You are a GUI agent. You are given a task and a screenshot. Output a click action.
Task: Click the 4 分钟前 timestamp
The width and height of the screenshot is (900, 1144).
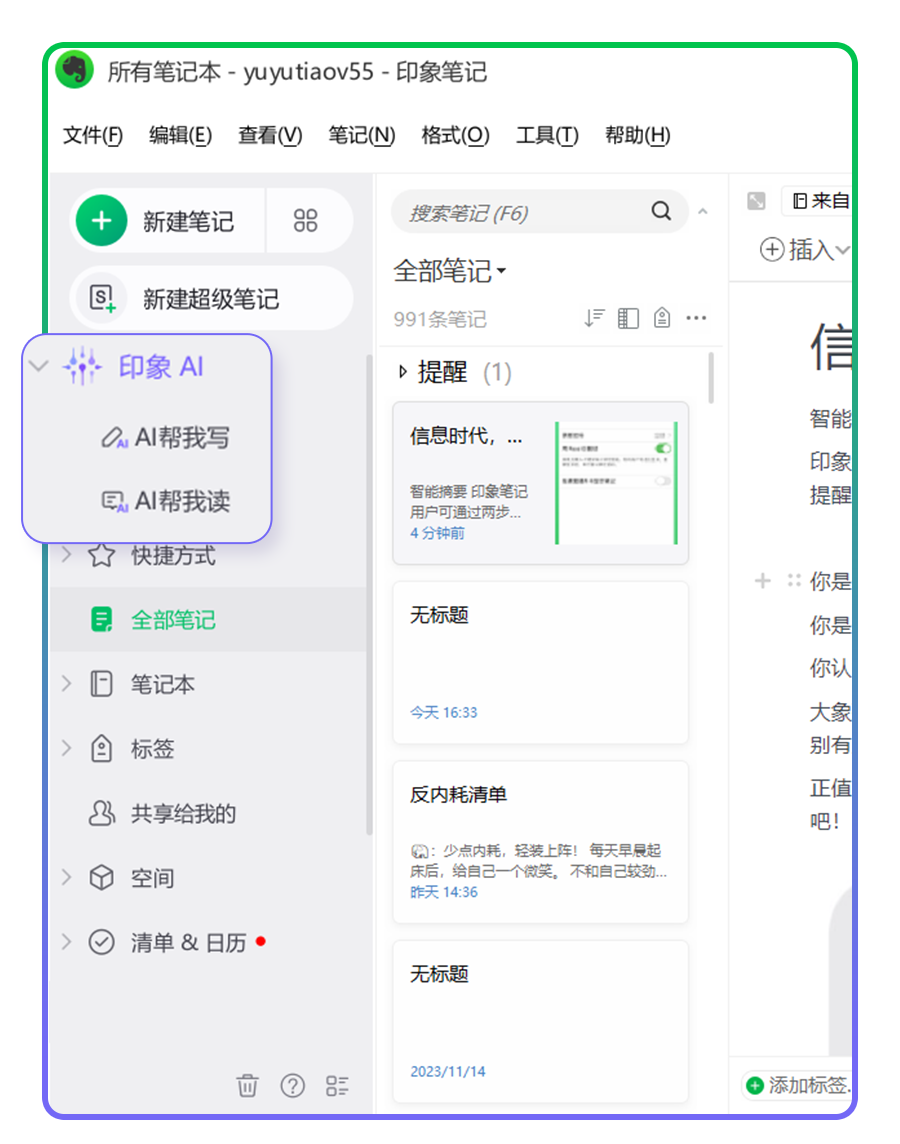437,533
